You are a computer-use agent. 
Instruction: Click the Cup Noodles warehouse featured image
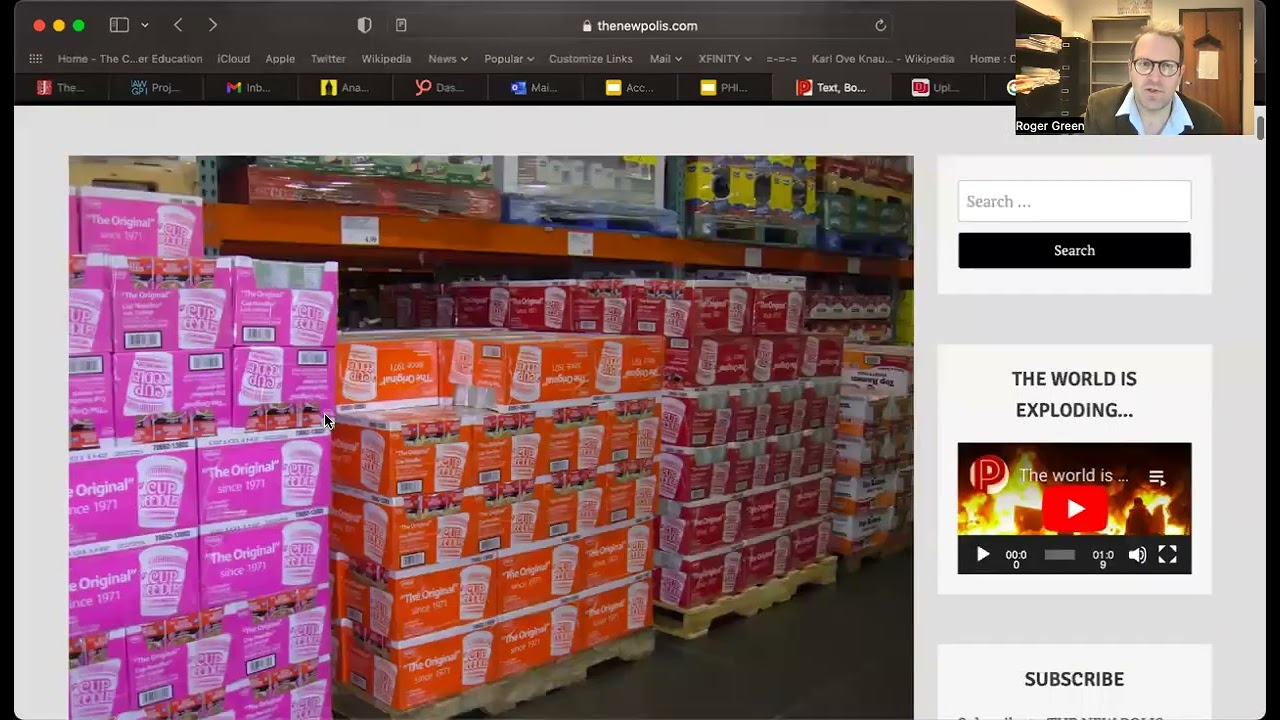point(491,437)
